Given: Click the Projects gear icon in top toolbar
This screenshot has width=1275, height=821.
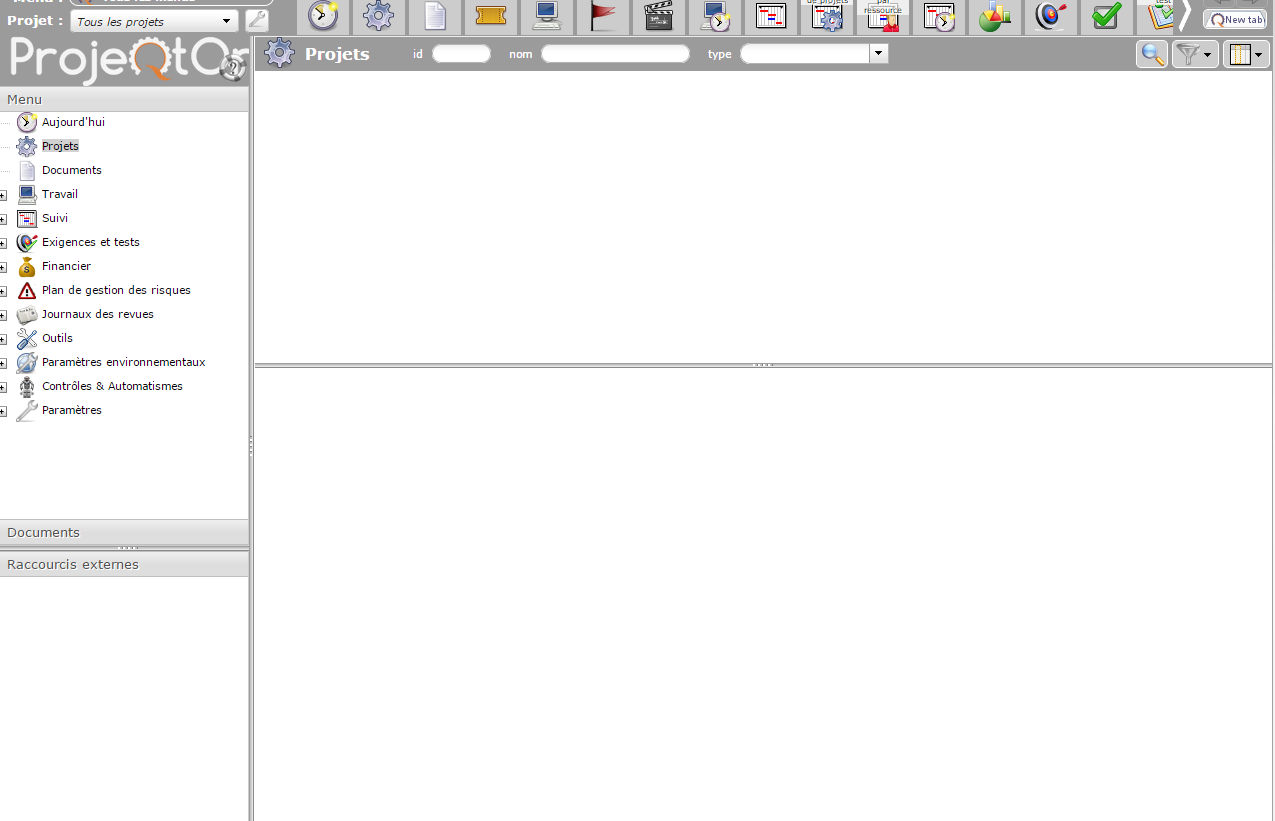Looking at the screenshot, I should pyautogui.click(x=378, y=16).
